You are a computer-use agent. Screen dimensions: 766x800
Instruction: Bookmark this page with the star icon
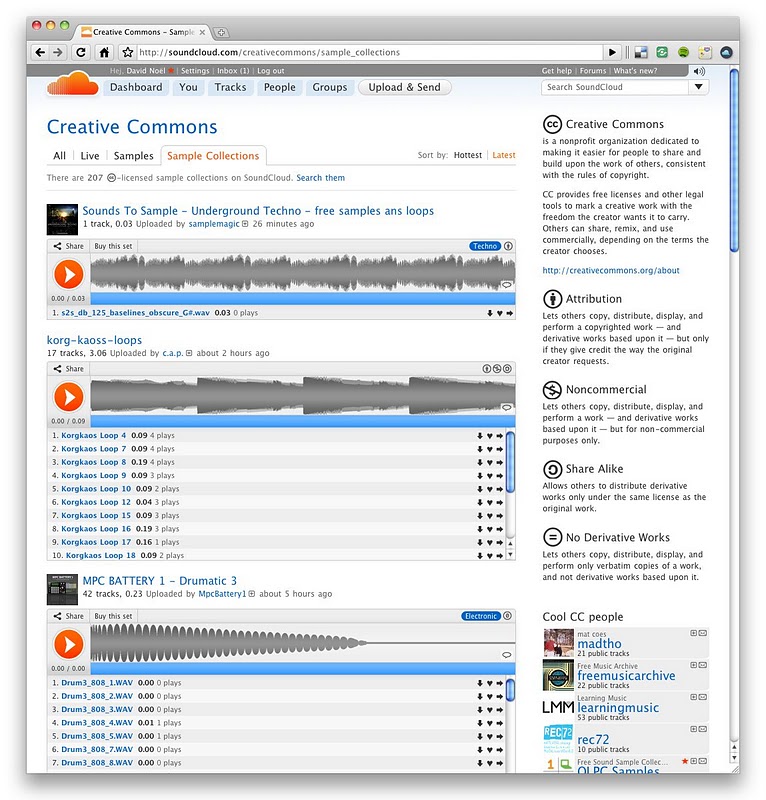click(x=128, y=52)
